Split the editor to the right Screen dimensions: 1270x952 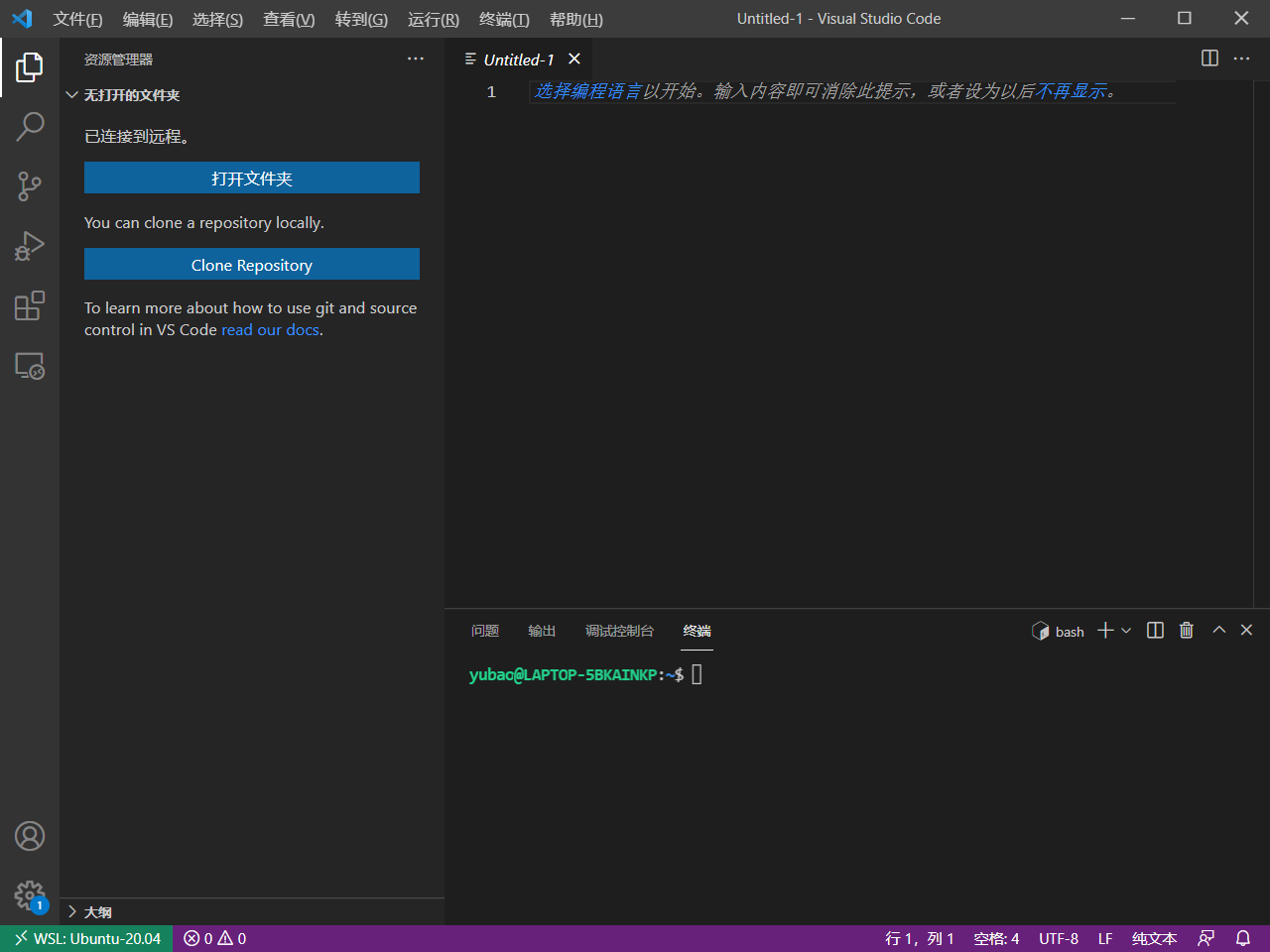tap(1209, 59)
